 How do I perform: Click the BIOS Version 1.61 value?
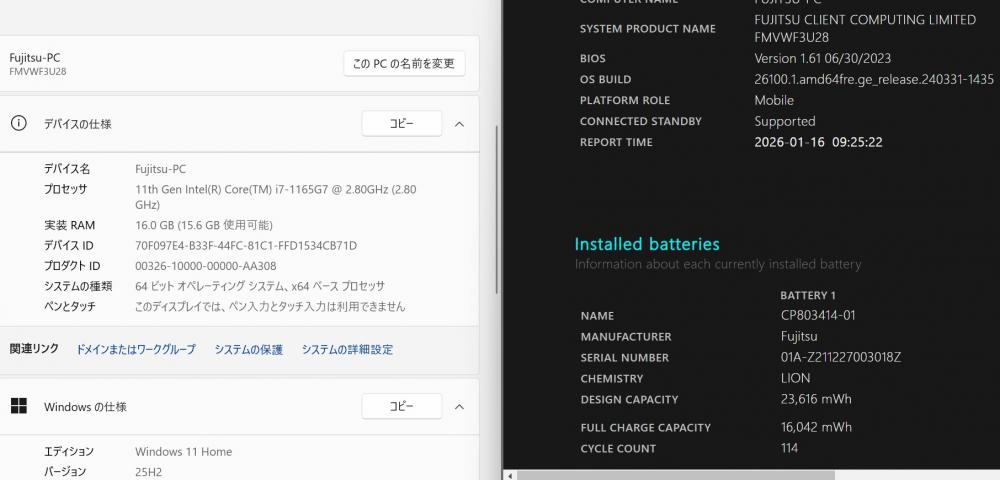click(823, 58)
